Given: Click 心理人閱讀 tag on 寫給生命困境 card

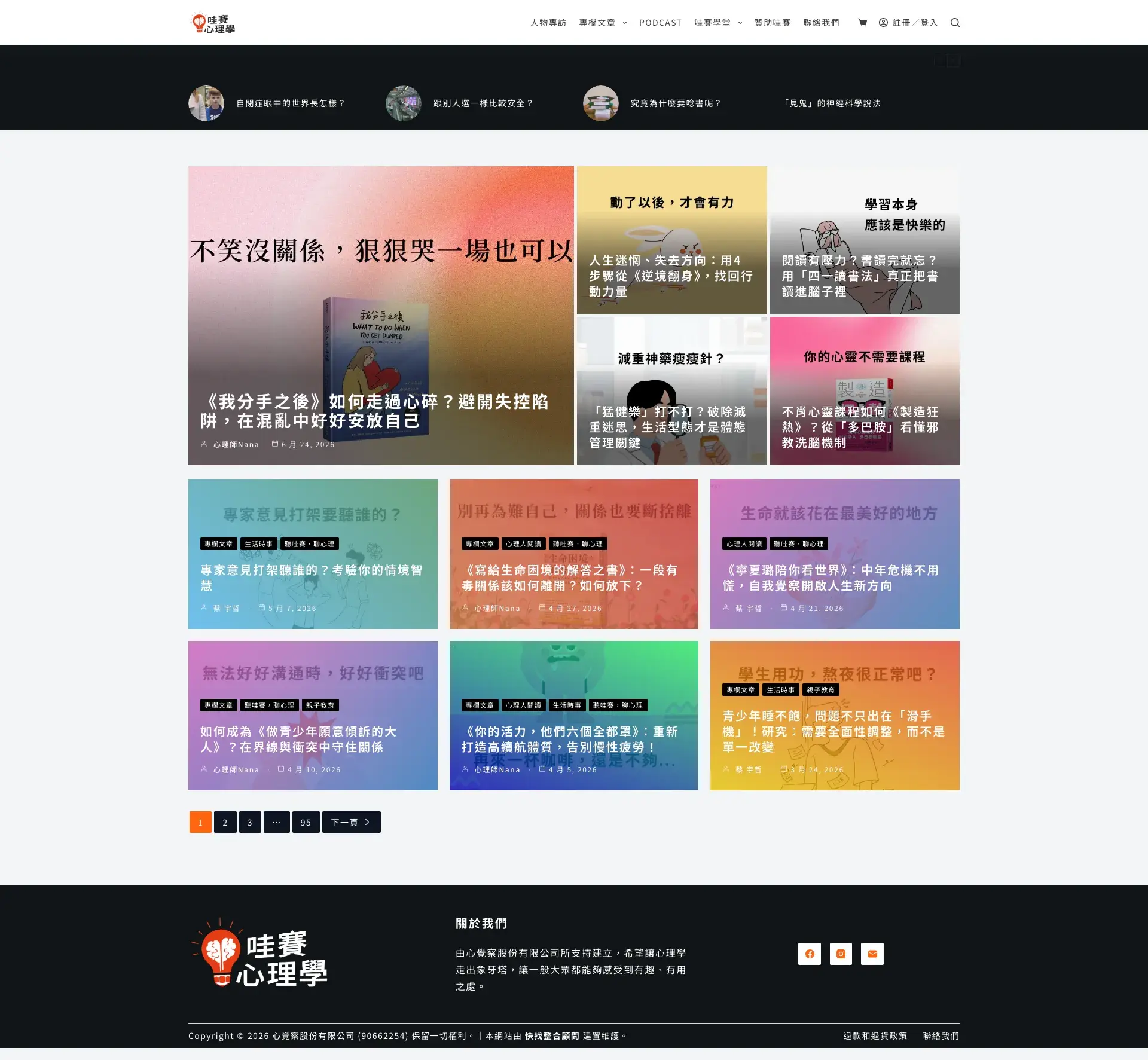Looking at the screenshot, I should pos(523,544).
